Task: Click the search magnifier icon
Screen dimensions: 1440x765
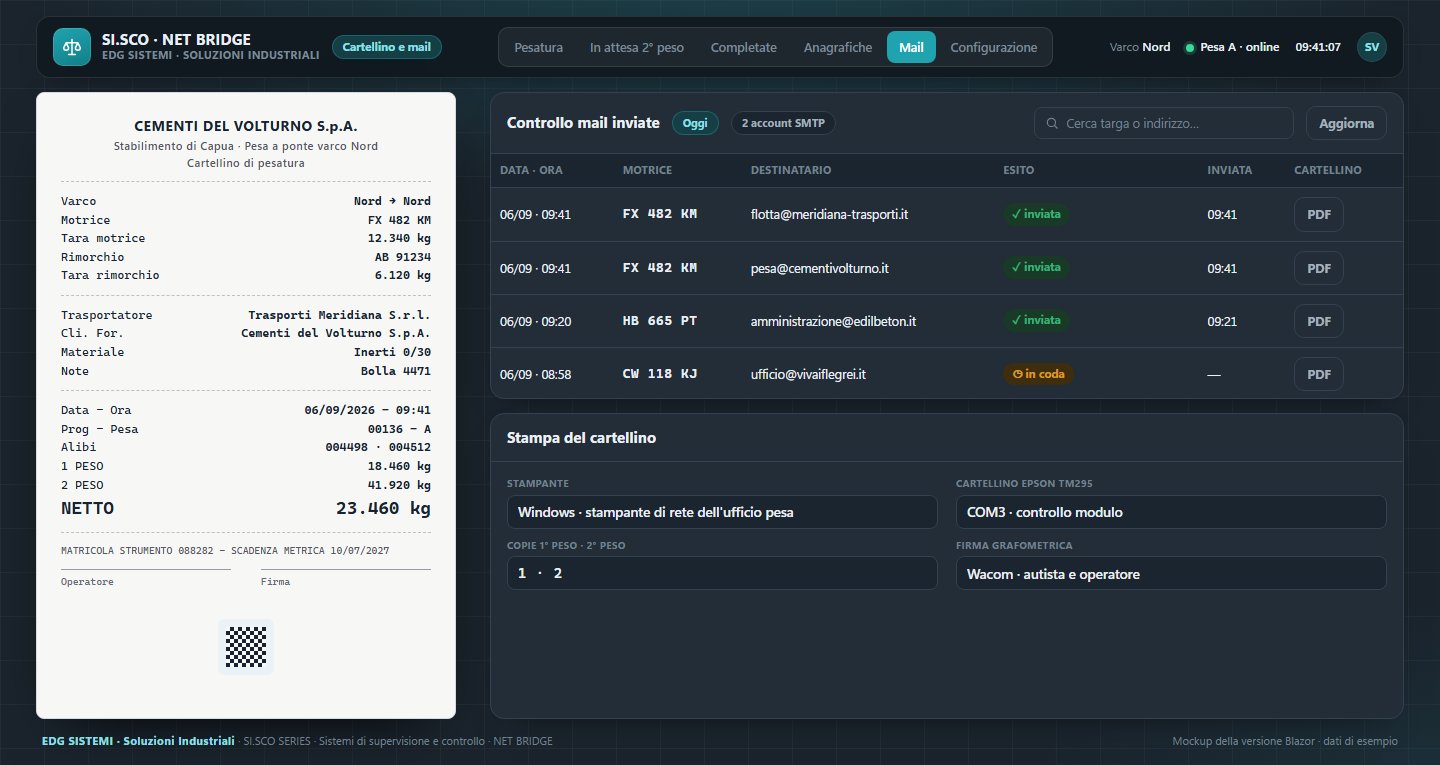Action: [x=1052, y=124]
